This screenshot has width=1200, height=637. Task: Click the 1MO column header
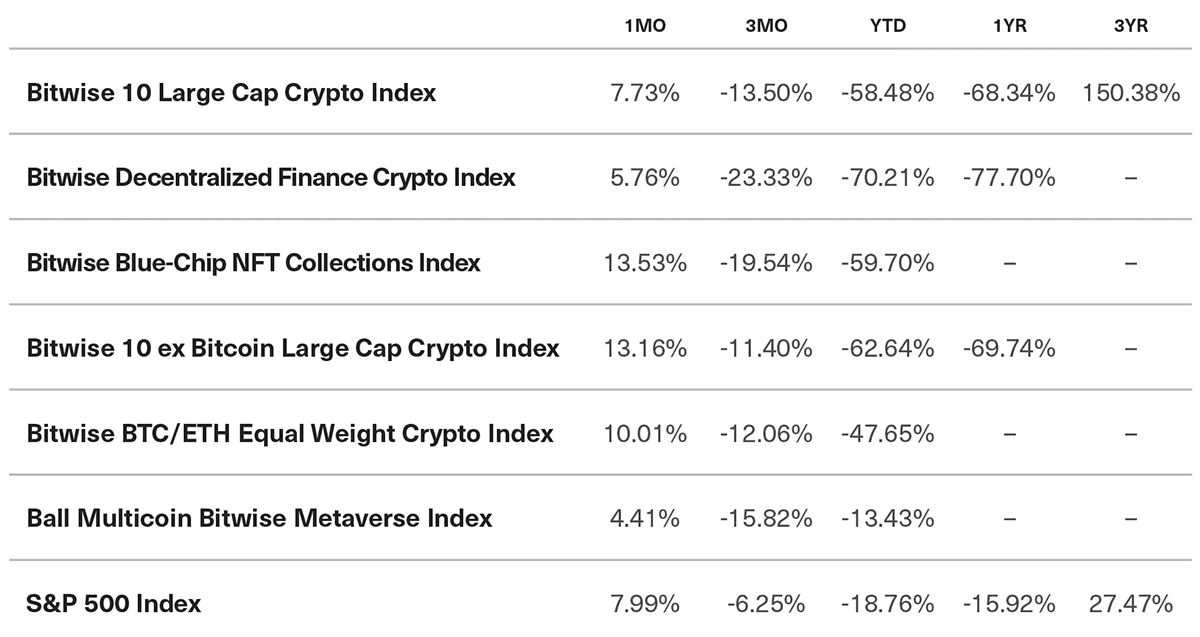click(x=645, y=26)
